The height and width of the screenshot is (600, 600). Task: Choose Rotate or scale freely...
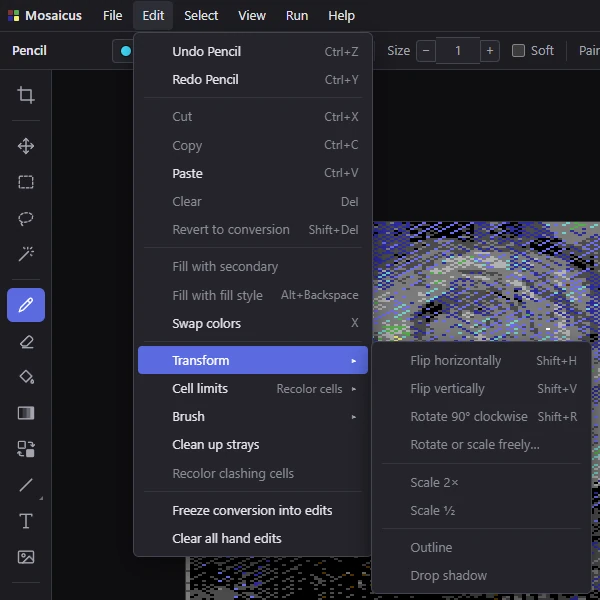(x=481, y=445)
